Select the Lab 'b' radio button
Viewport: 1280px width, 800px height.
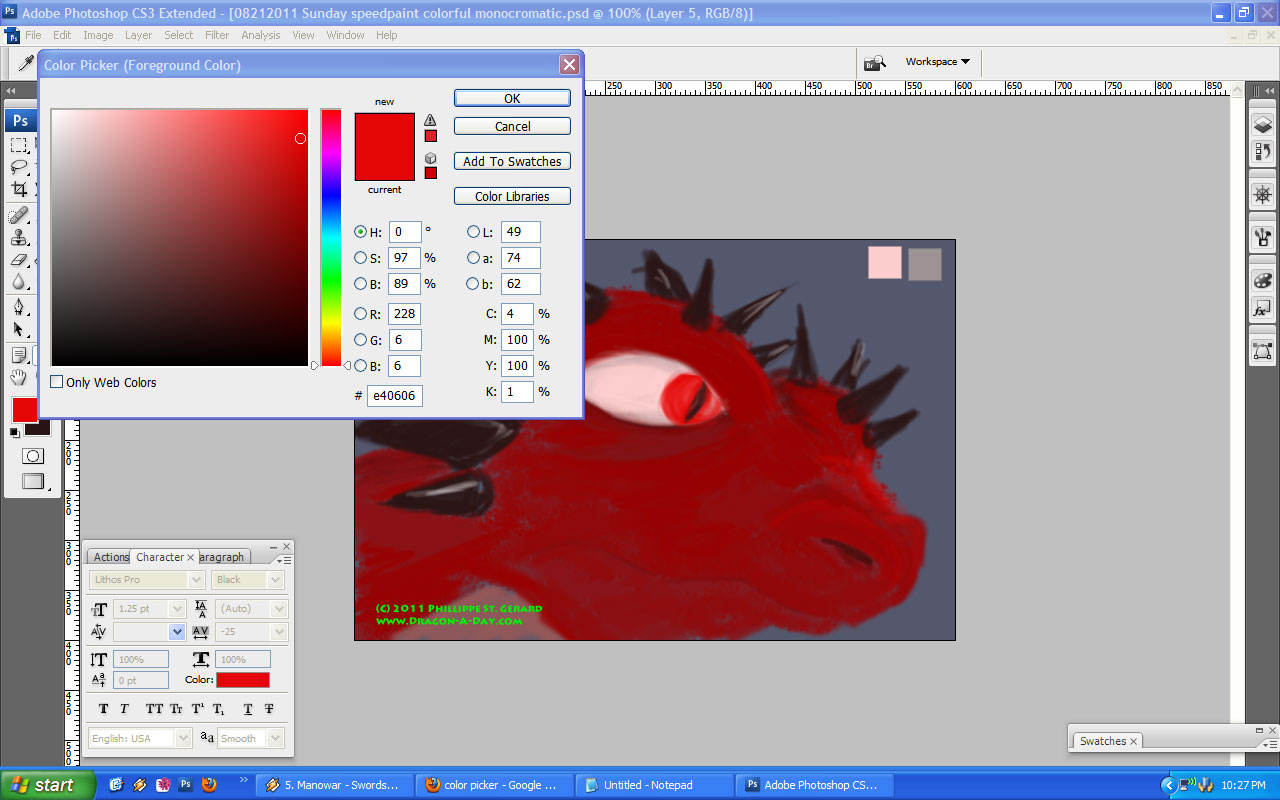(473, 284)
